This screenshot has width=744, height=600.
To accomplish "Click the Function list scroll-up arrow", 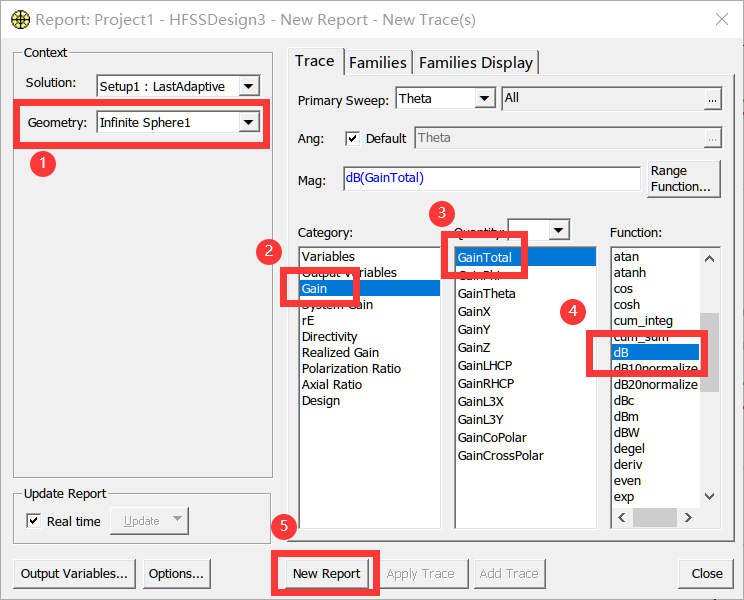I will [709, 258].
